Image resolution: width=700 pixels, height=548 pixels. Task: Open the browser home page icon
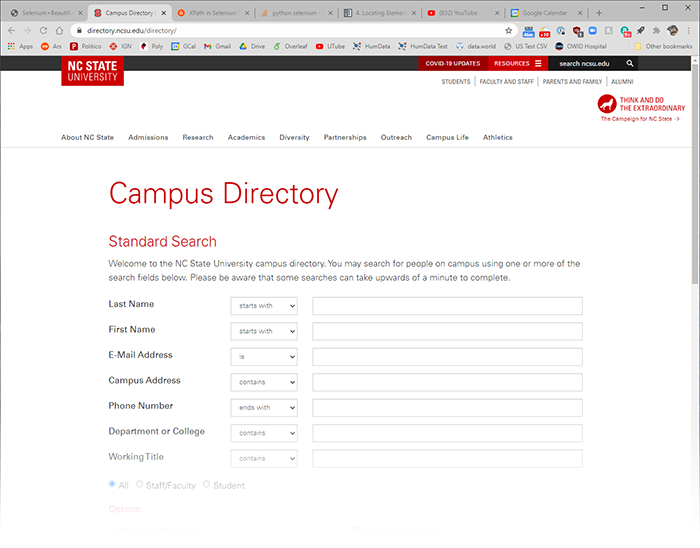tap(59, 30)
